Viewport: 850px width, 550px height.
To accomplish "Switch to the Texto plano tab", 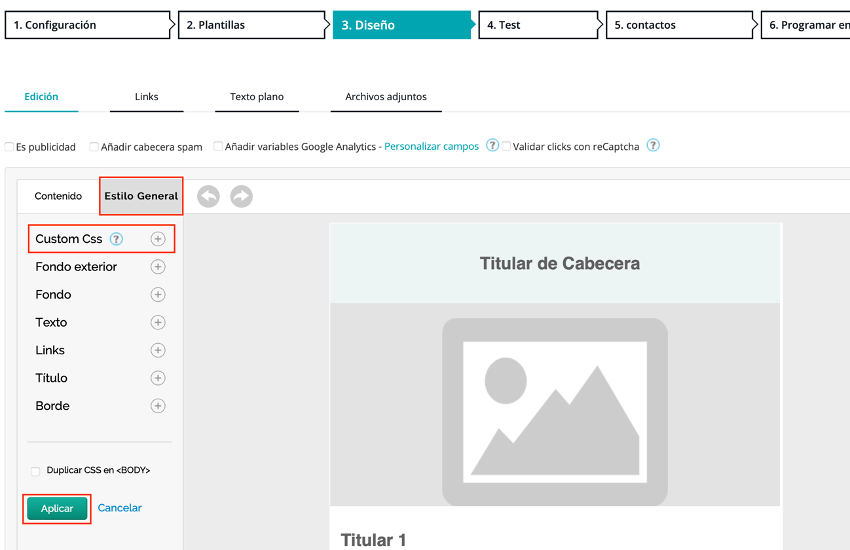I will pyautogui.click(x=257, y=97).
